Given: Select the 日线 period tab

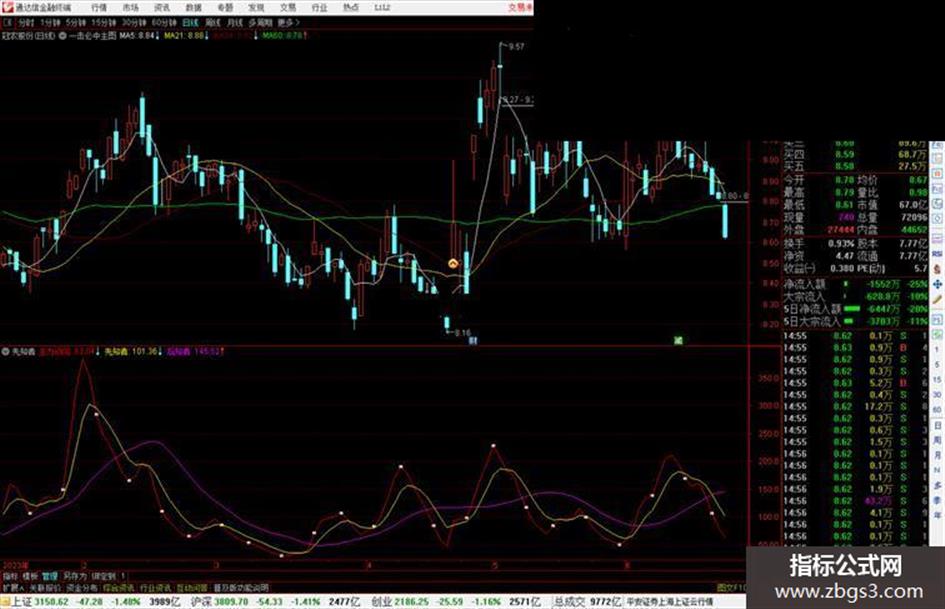Looking at the screenshot, I should (190, 23).
